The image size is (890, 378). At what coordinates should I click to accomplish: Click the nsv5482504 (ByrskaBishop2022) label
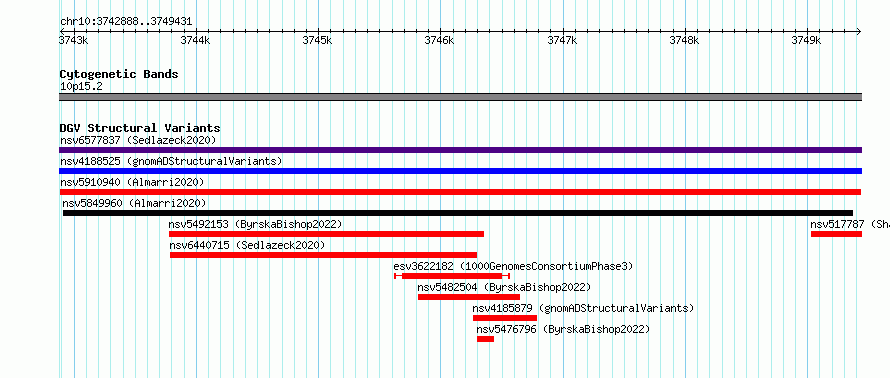pos(504,287)
